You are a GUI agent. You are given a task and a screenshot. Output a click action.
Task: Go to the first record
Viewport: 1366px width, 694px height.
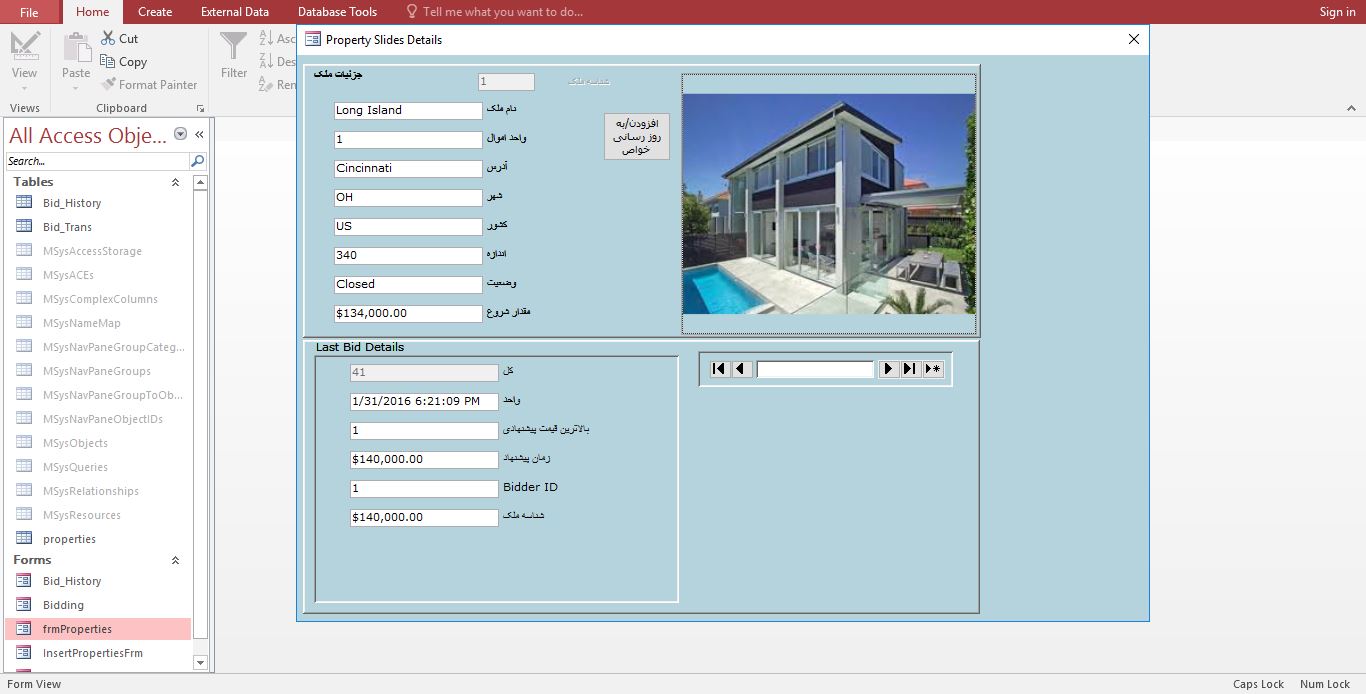719,369
